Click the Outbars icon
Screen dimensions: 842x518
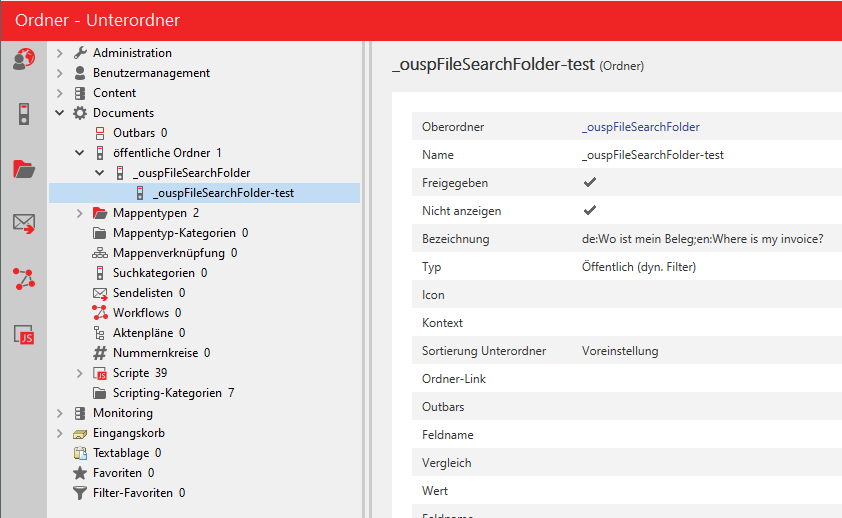(x=100, y=133)
